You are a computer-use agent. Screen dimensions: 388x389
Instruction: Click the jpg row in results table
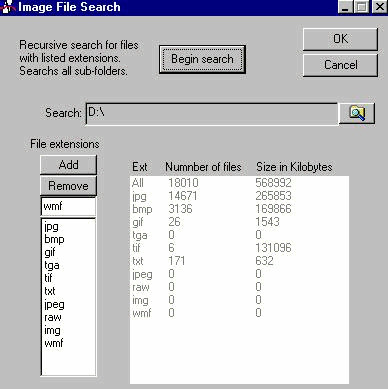[x=239, y=196]
